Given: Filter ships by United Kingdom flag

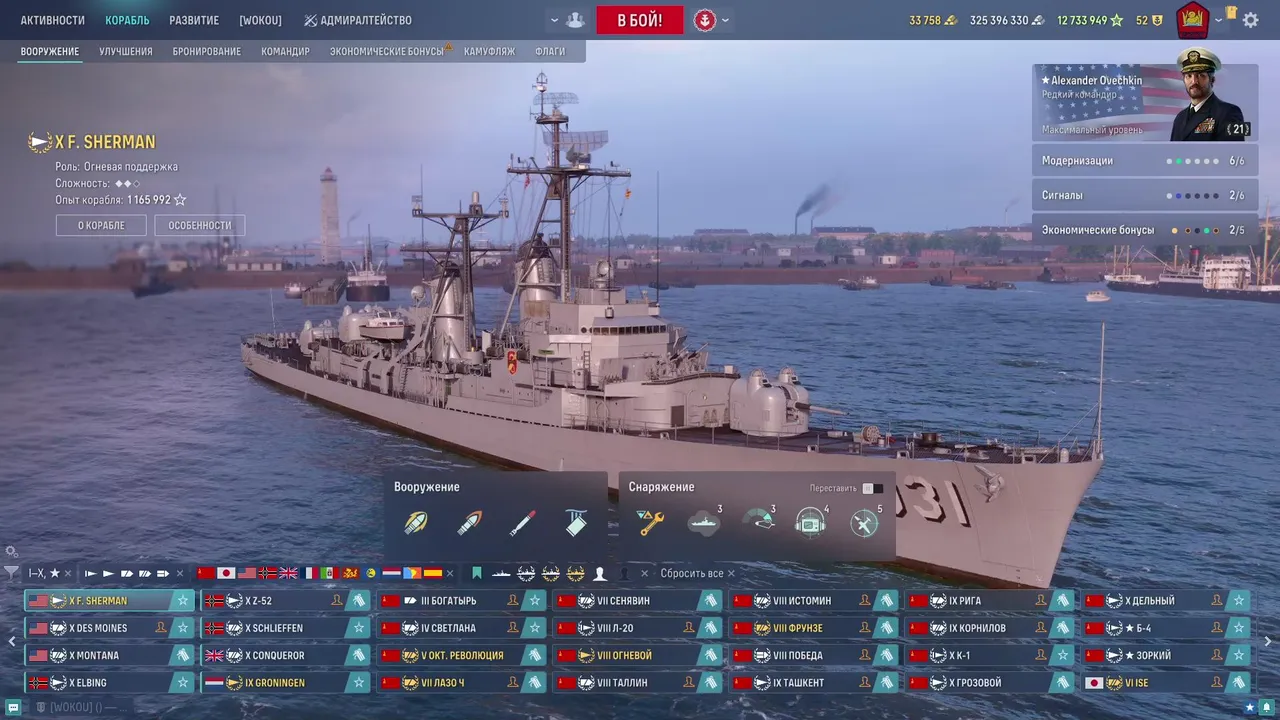Looking at the screenshot, I should click(x=288, y=573).
